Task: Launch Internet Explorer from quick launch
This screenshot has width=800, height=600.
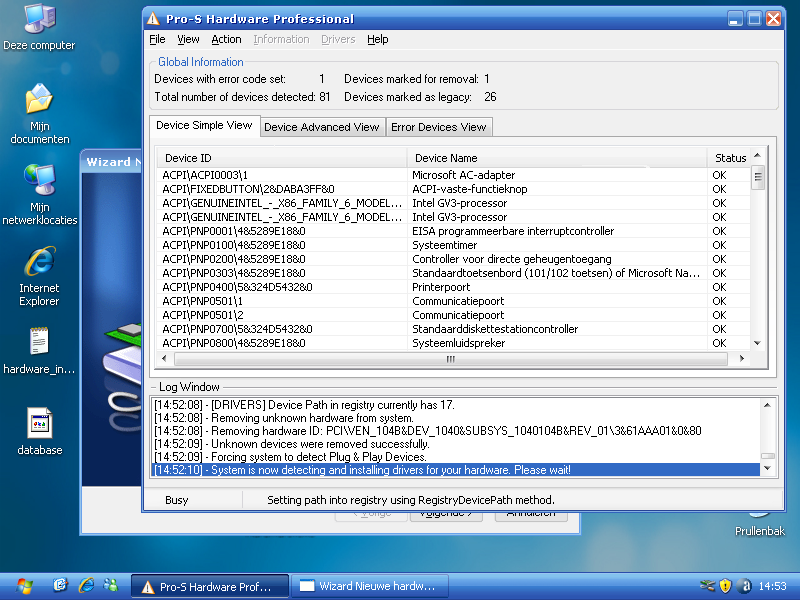Action: pyautogui.click(x=86, y=586)
